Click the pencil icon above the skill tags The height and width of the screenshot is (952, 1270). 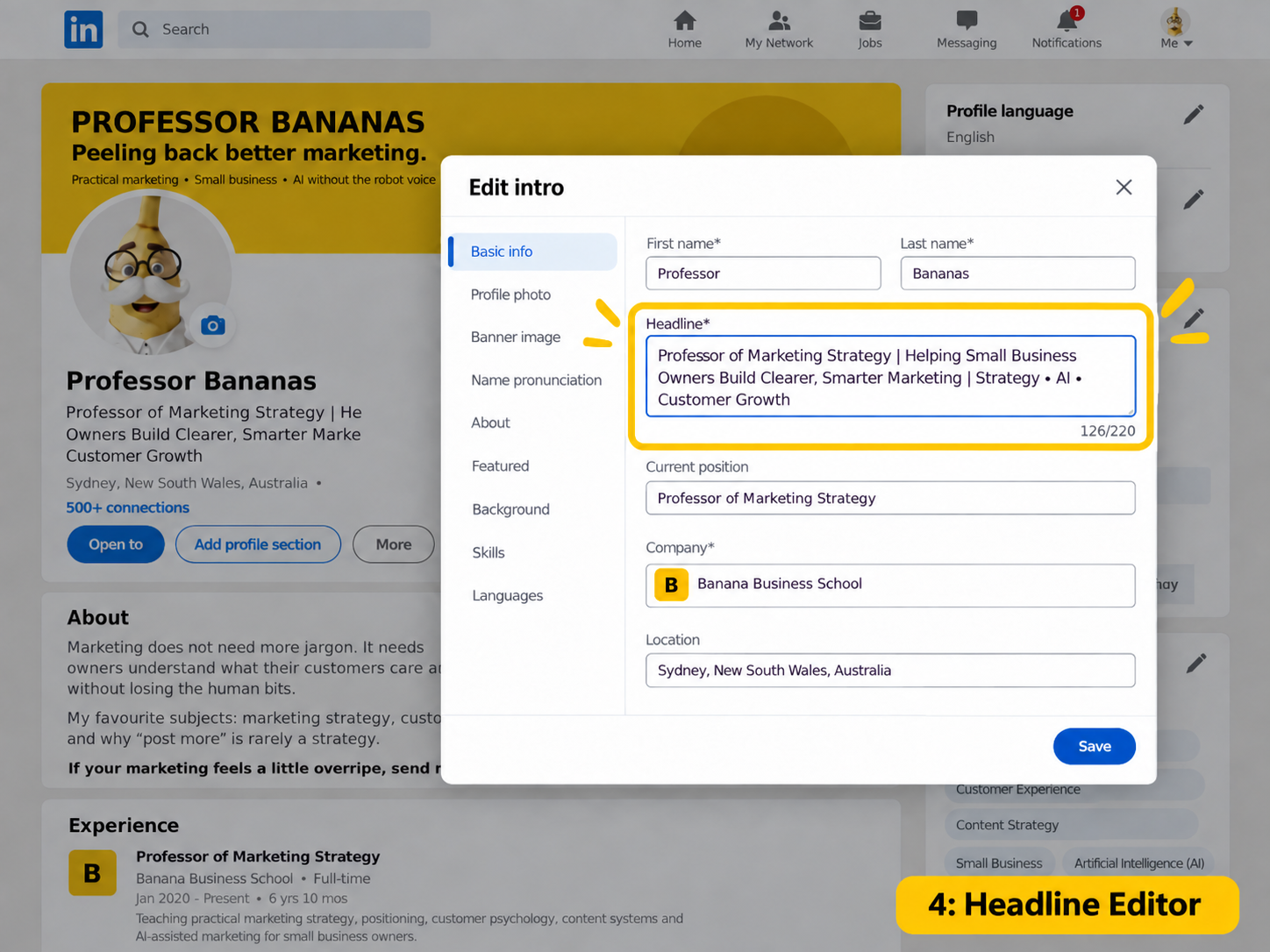[1195, 664]
